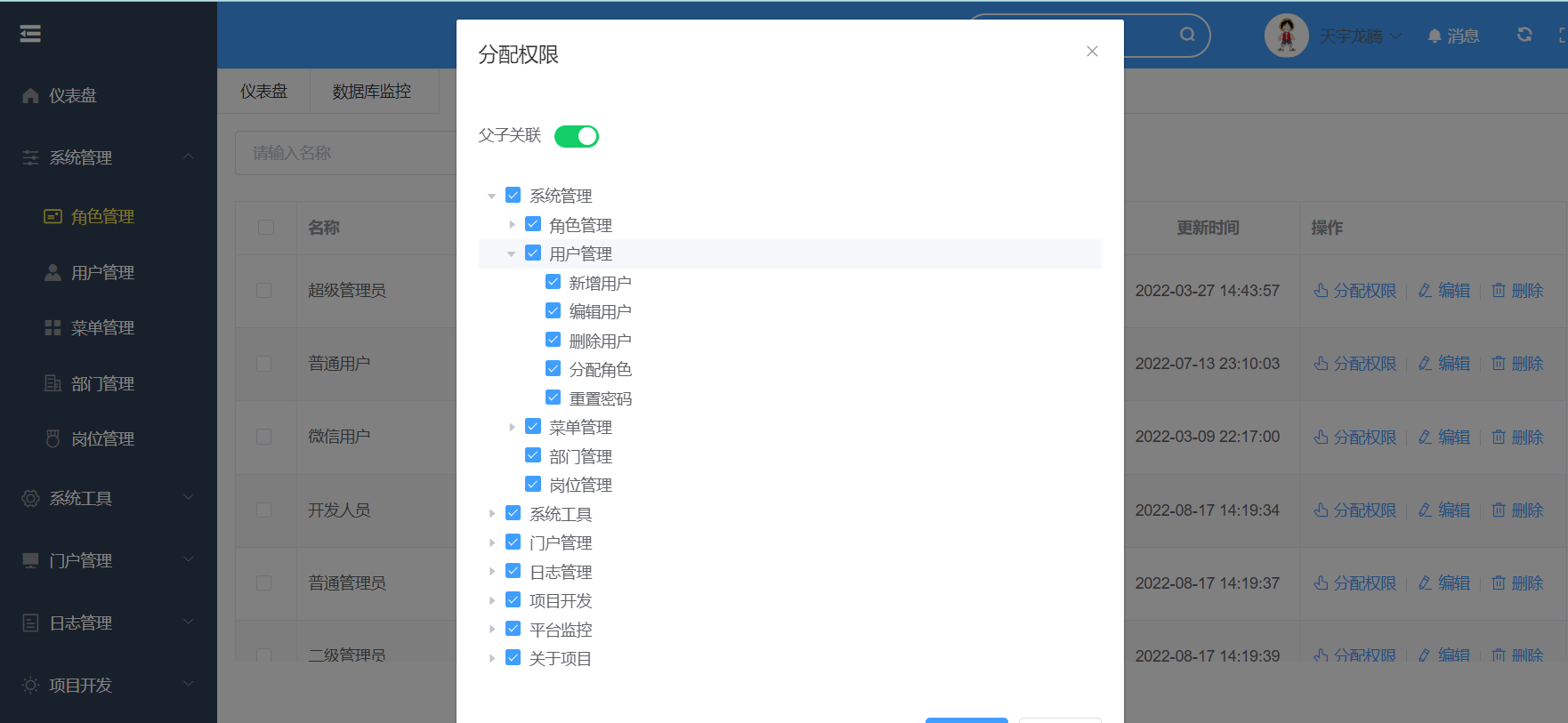Uncheck the 新增用户 permission checkbox
This screenshot has width=1568, height=723.
coord(554,283)
